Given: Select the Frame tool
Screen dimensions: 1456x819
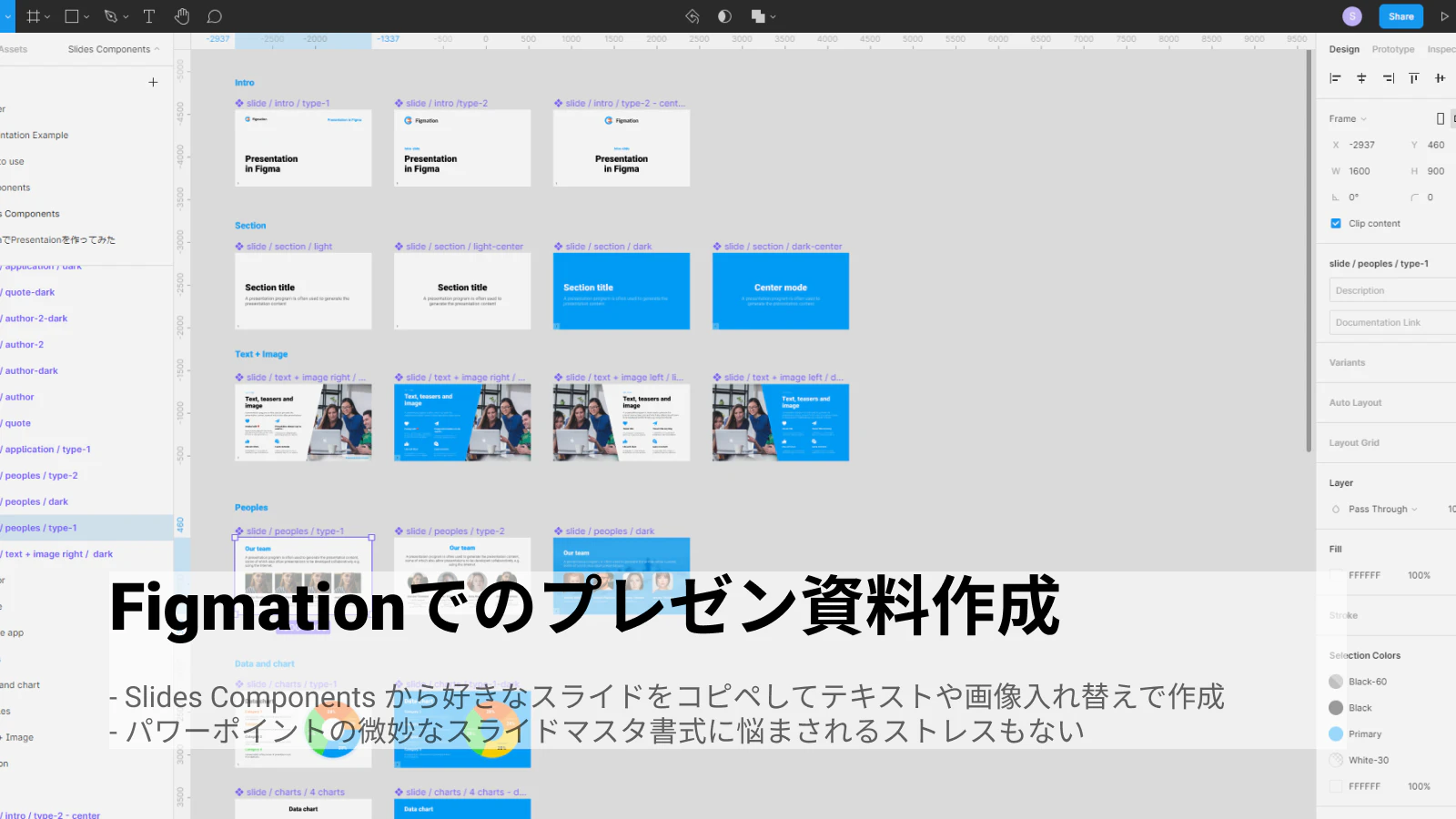Looking at the screenshot, I should click(x=34, y=16).
